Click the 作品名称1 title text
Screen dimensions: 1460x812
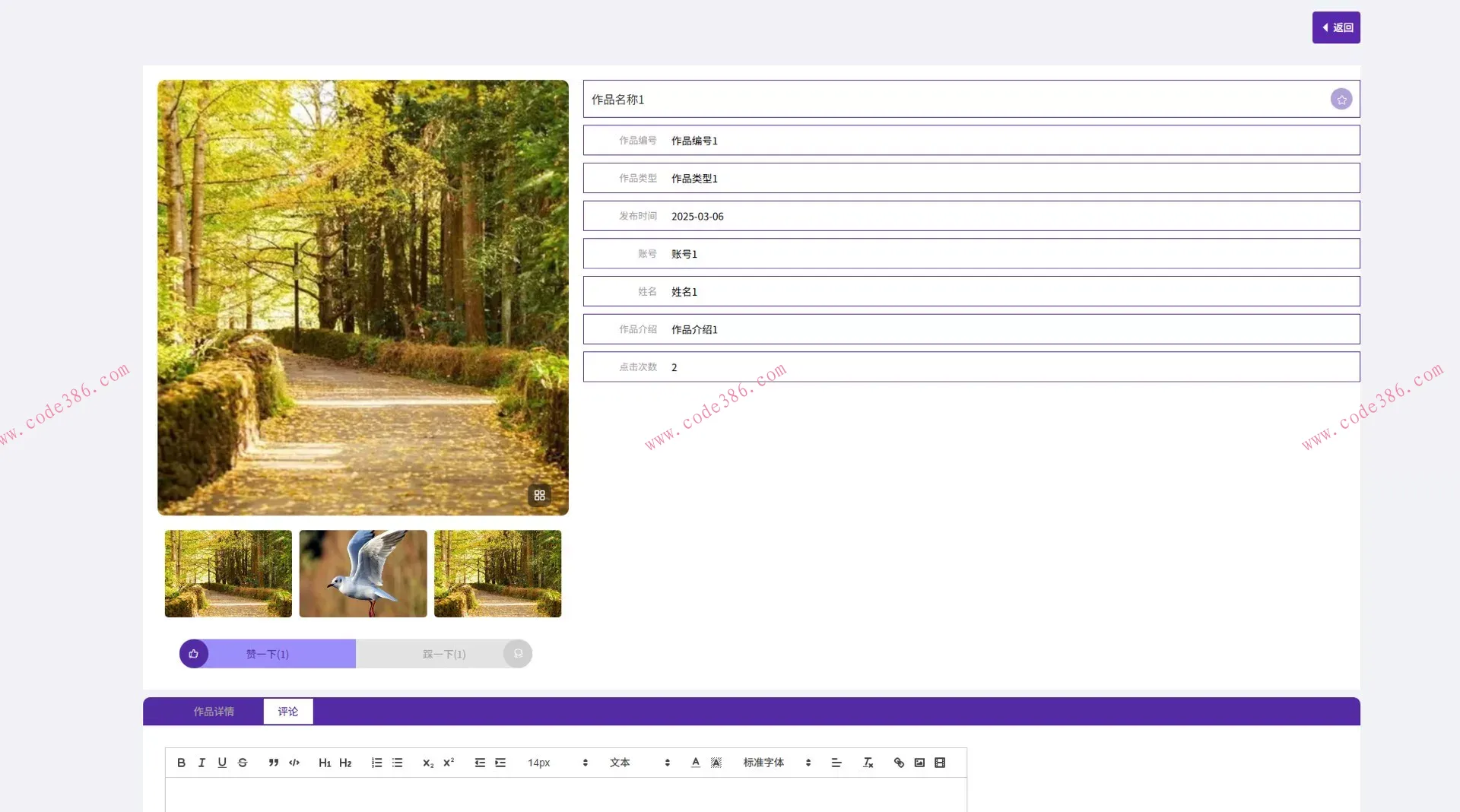coord(618,100)
